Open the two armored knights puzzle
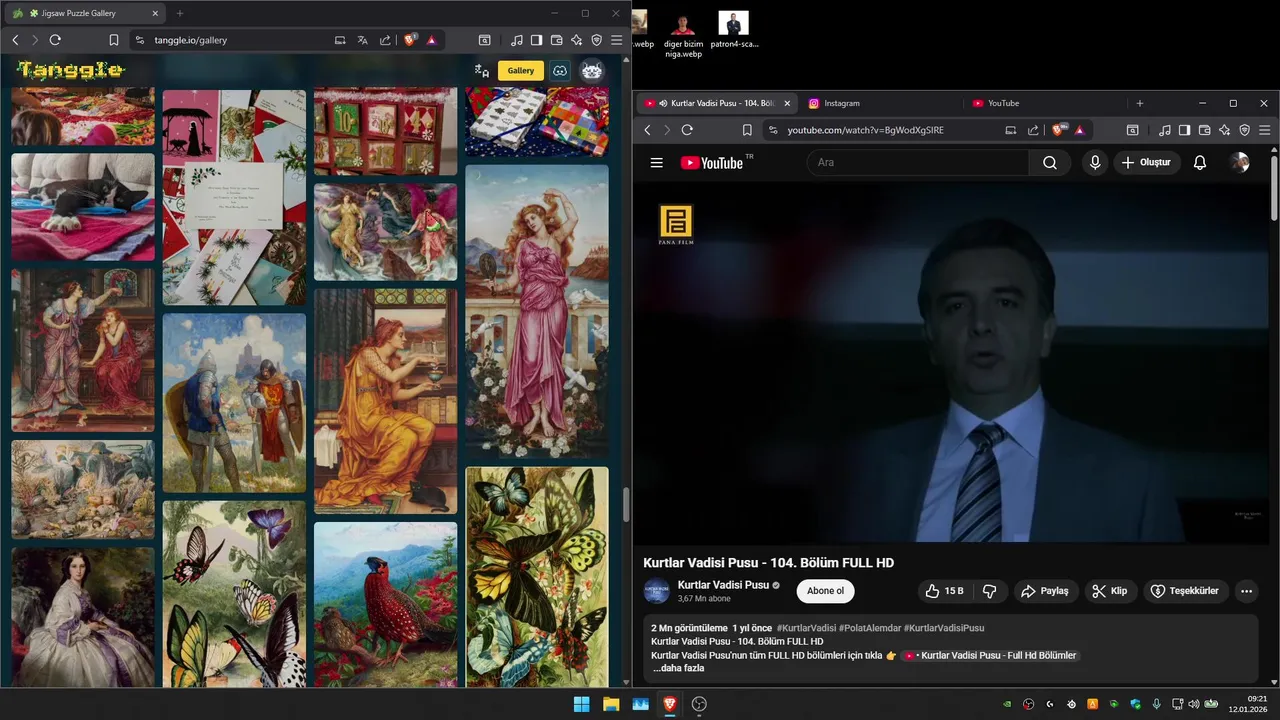The width and height of the screenshot is (1280, 720). pos(234,402)
